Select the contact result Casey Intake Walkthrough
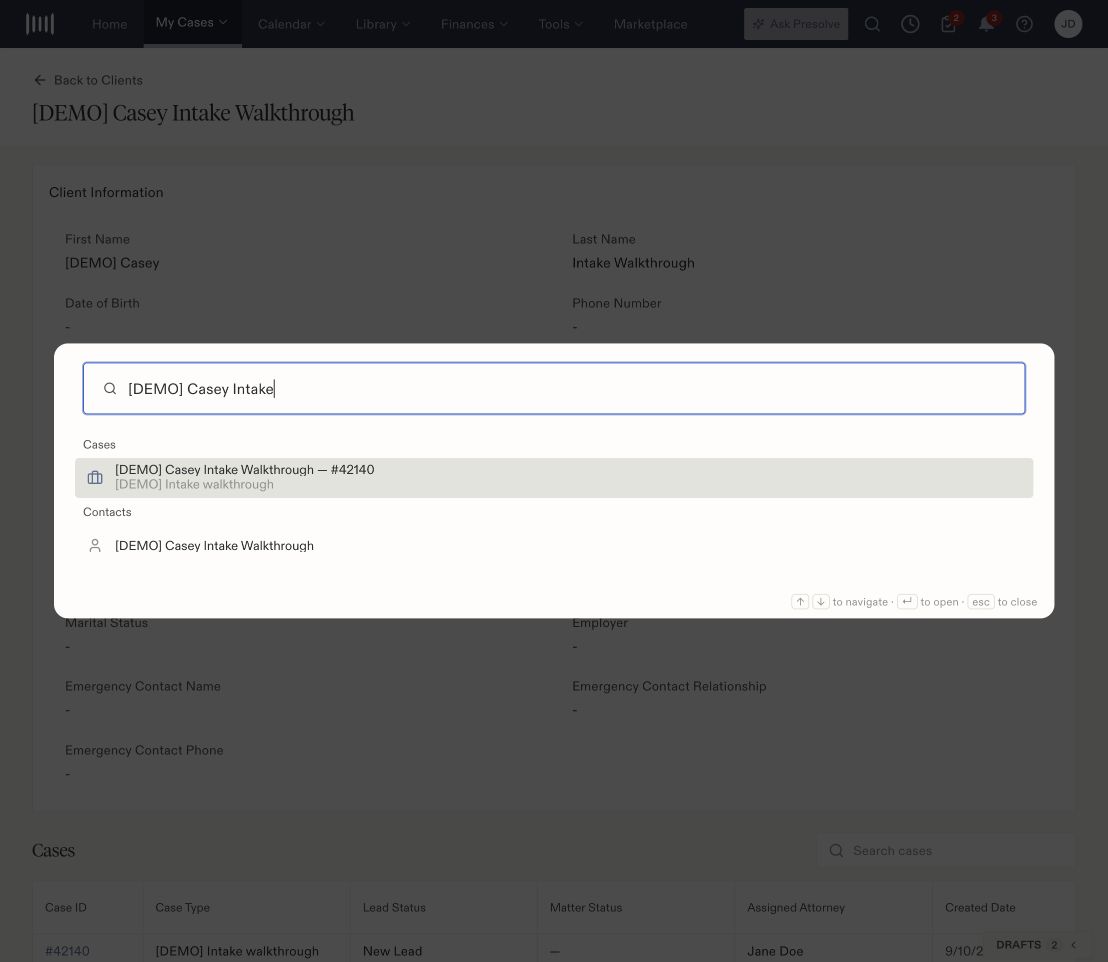1108x962 pixels. (x=554, y=546)
